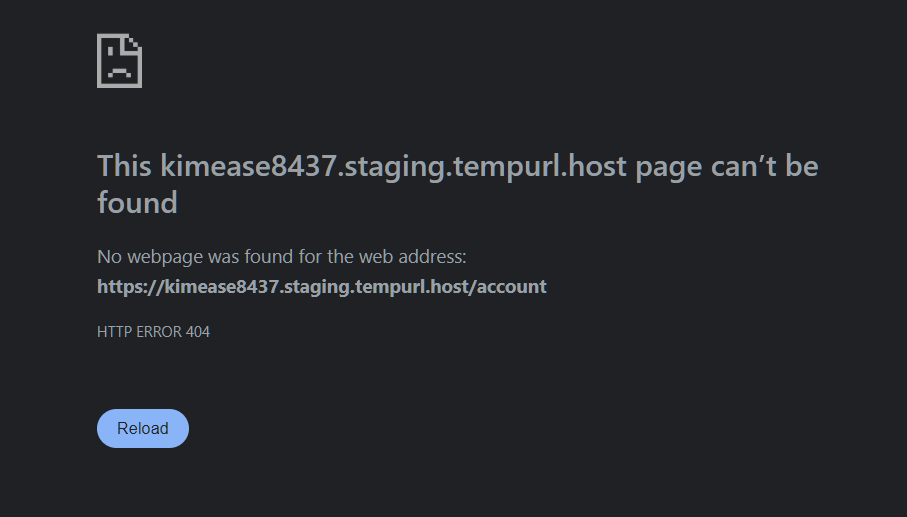Click the "No webpage was found" message line
The height and width of the screenshot is (517, 907).
pyautogui.click(x=281, y=257)
